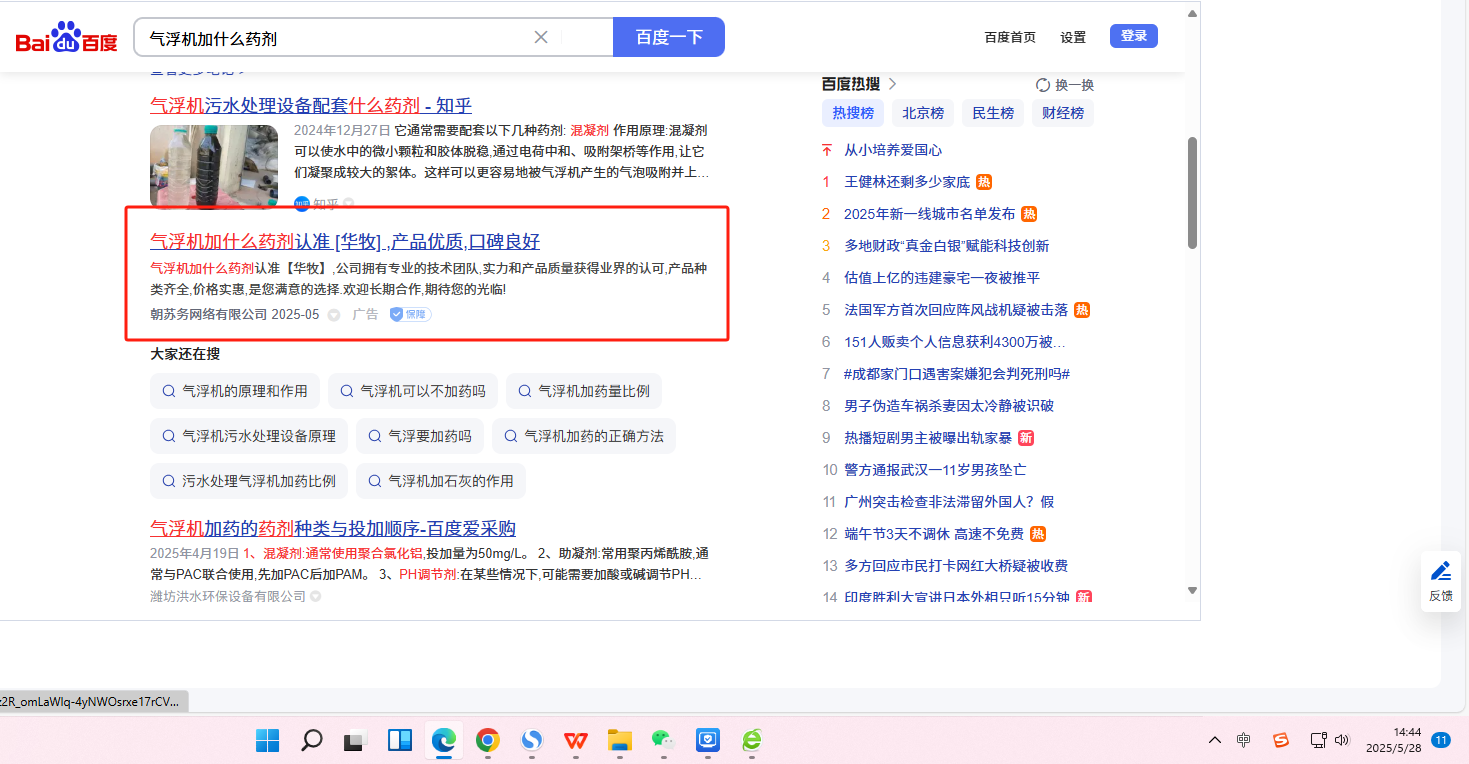
Task: Click the 中 input mode tray icon
Action: tap(1244, 740)
